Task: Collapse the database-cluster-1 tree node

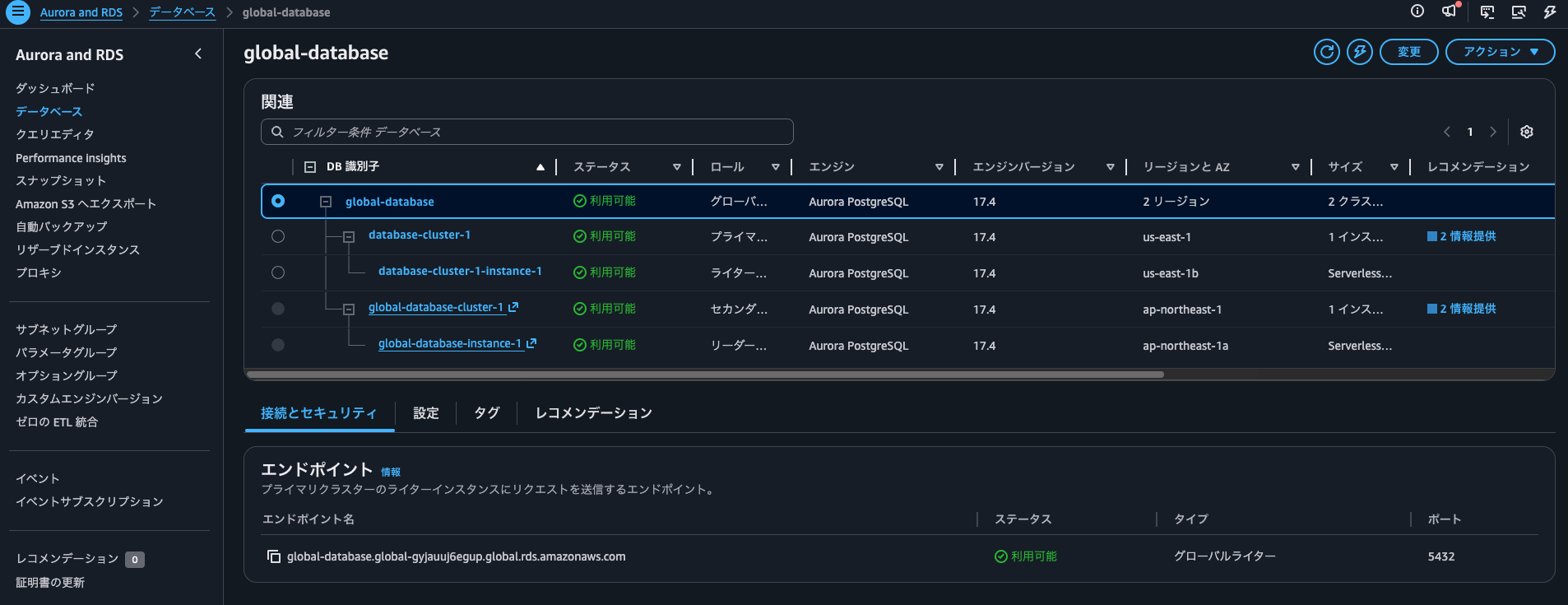Action: [349, 237]
